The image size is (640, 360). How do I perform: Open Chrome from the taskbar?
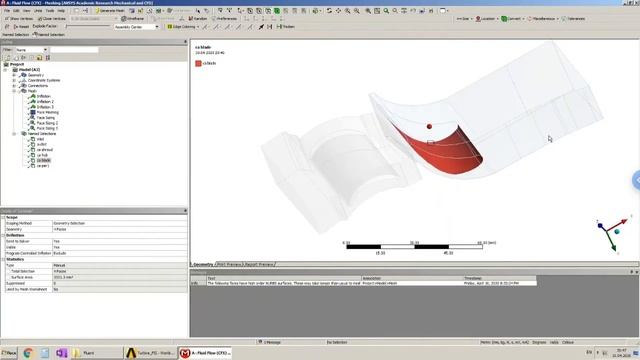coord(28,353)
